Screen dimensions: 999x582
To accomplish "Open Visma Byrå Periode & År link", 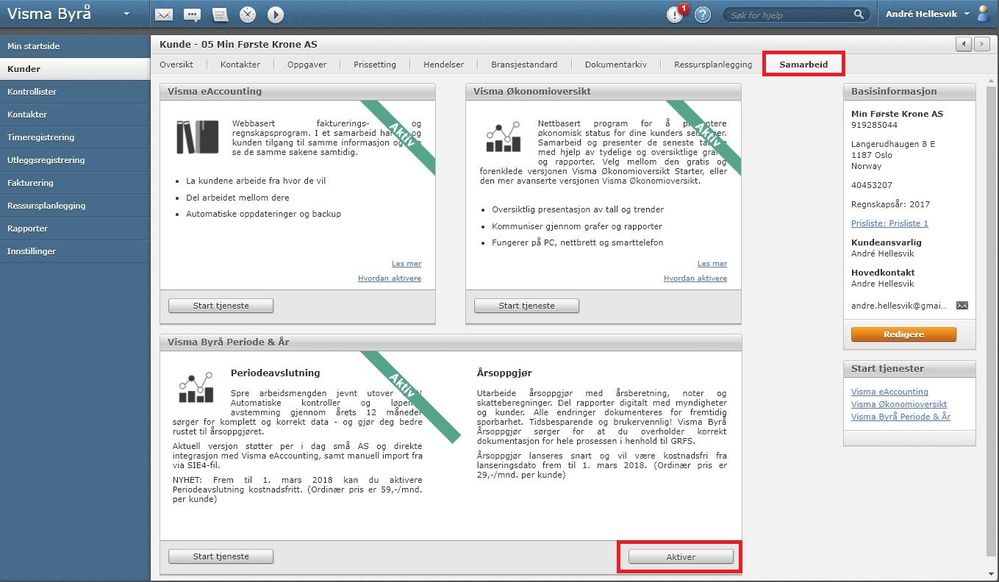I will pos(901,416).
